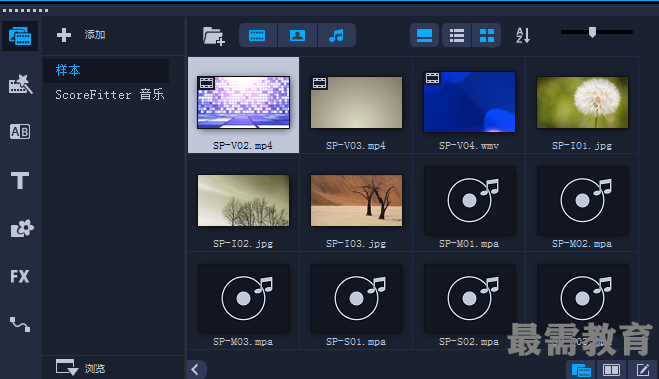Click the SP-S01.mpa file name
This screenshot has width=659, height=379.
click(x=356, y=342)
